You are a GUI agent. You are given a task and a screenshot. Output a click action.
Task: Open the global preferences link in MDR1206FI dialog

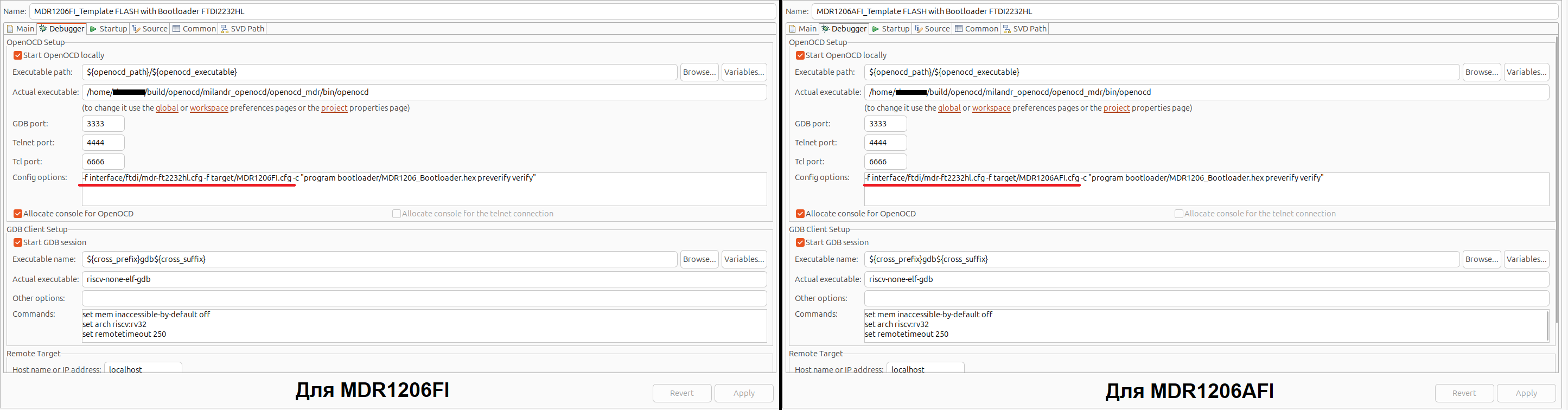point(167,108)
